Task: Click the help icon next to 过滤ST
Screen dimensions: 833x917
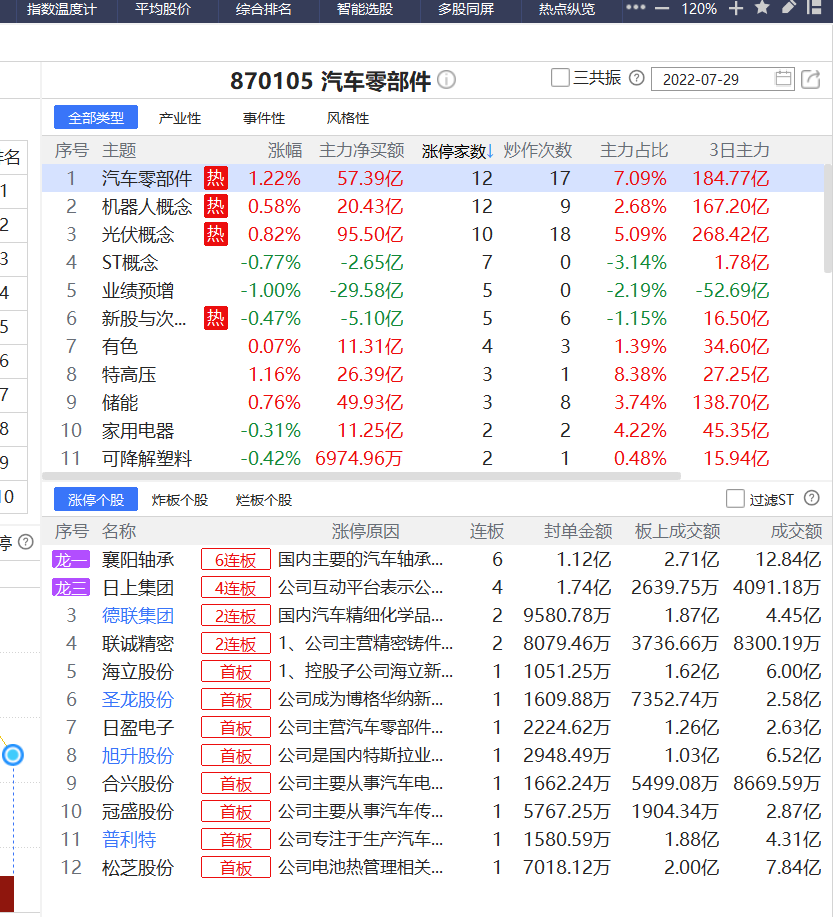Action: tap(811, 498)
